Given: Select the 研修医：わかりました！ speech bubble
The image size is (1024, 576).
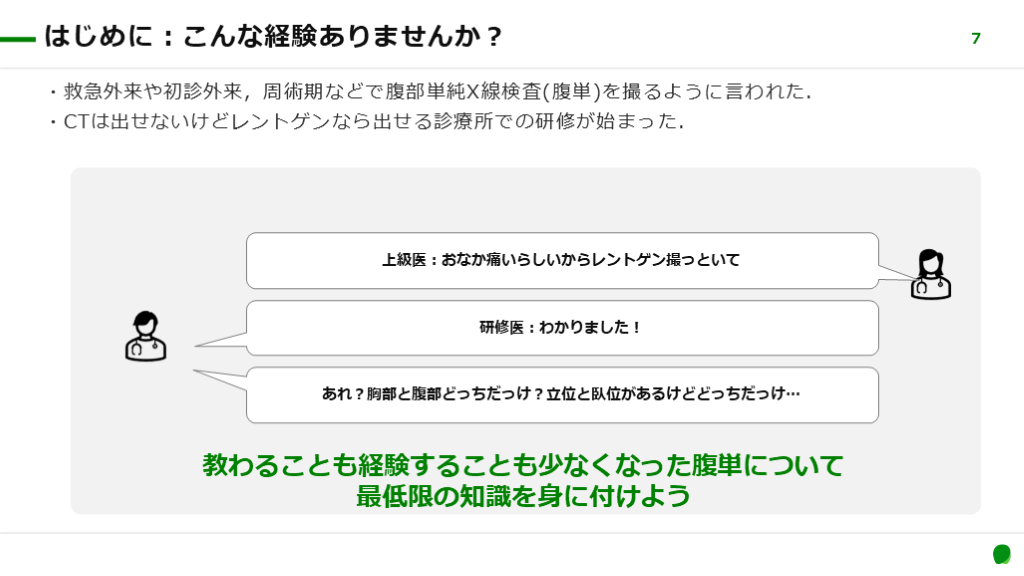Looking at the screenshot, I should tap(562, 327).
